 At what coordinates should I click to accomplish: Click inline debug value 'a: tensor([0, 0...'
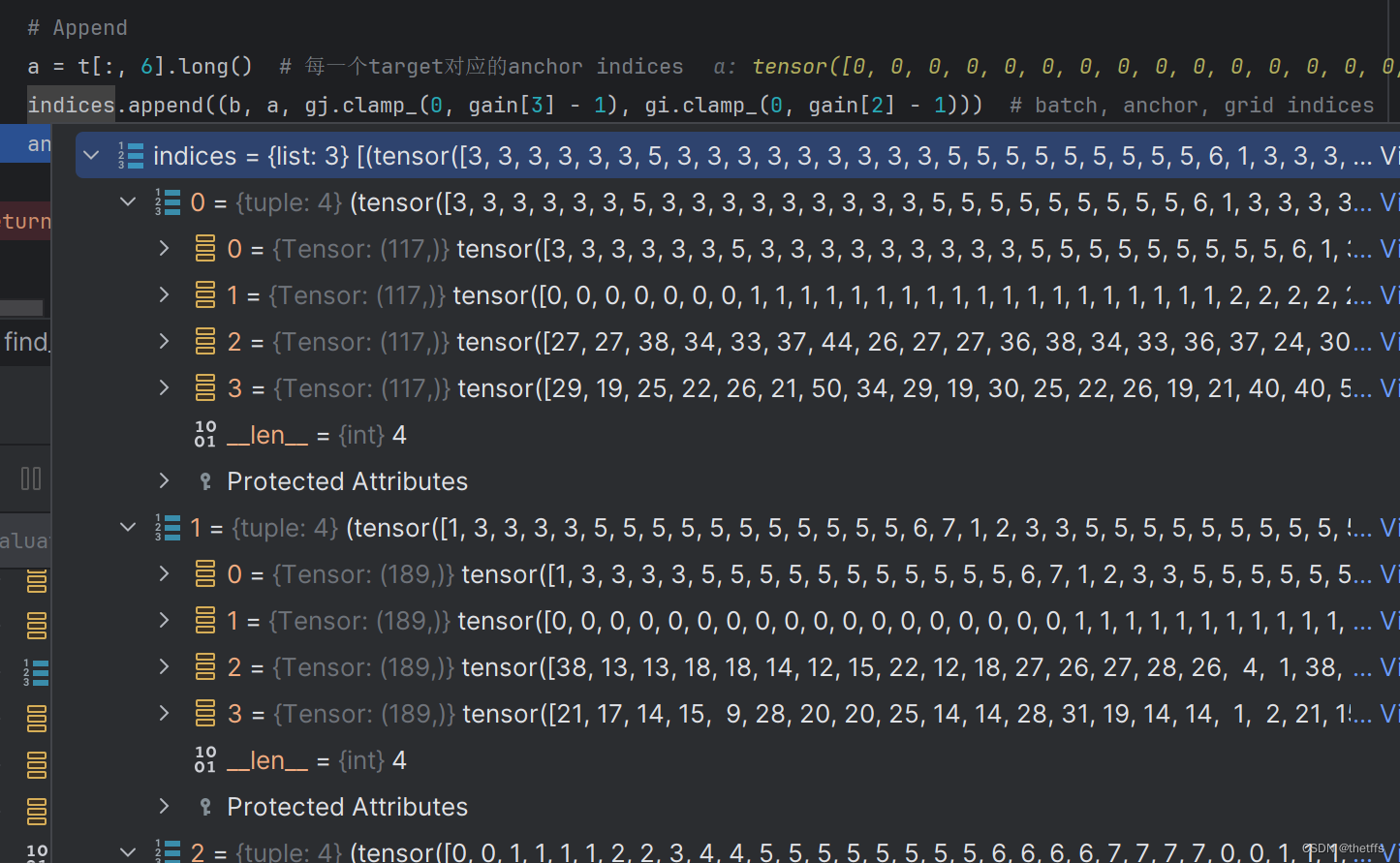(1056, 66)
